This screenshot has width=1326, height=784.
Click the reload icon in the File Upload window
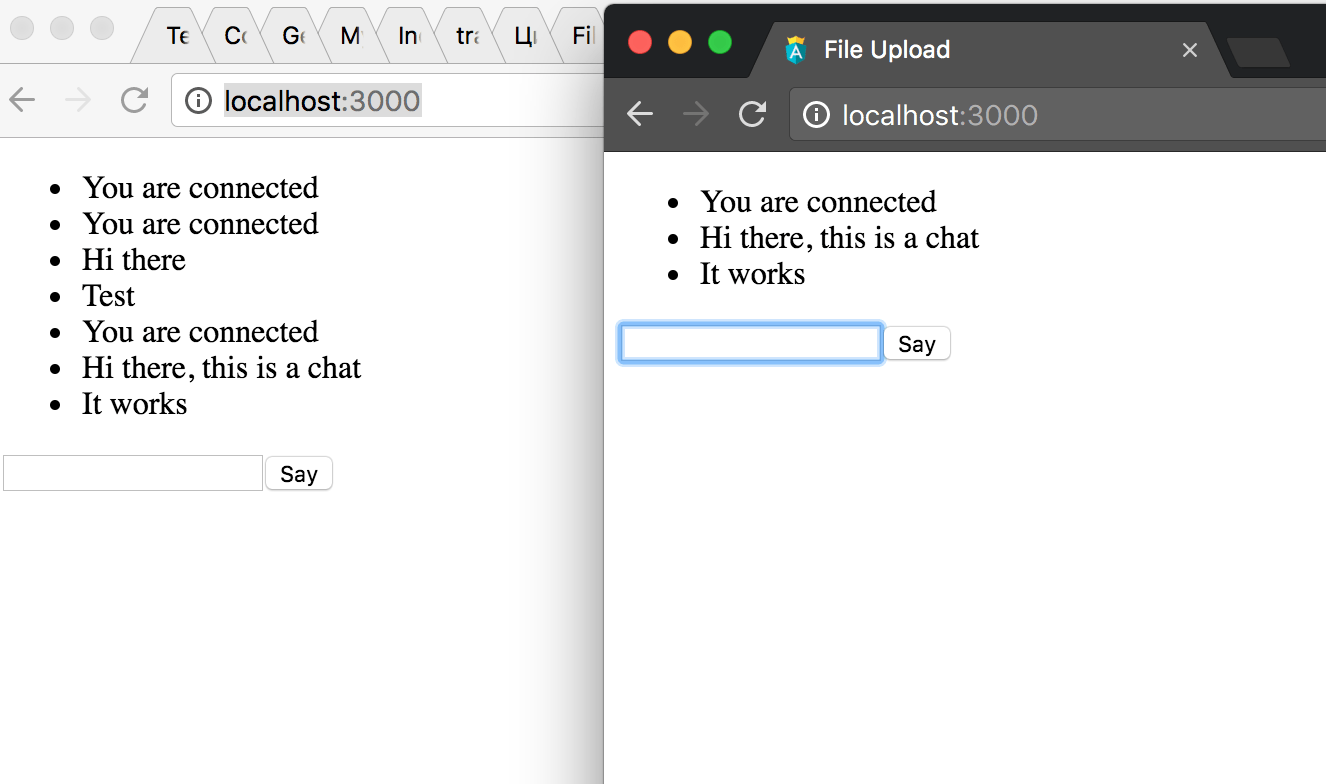click(x=752, y=114)
